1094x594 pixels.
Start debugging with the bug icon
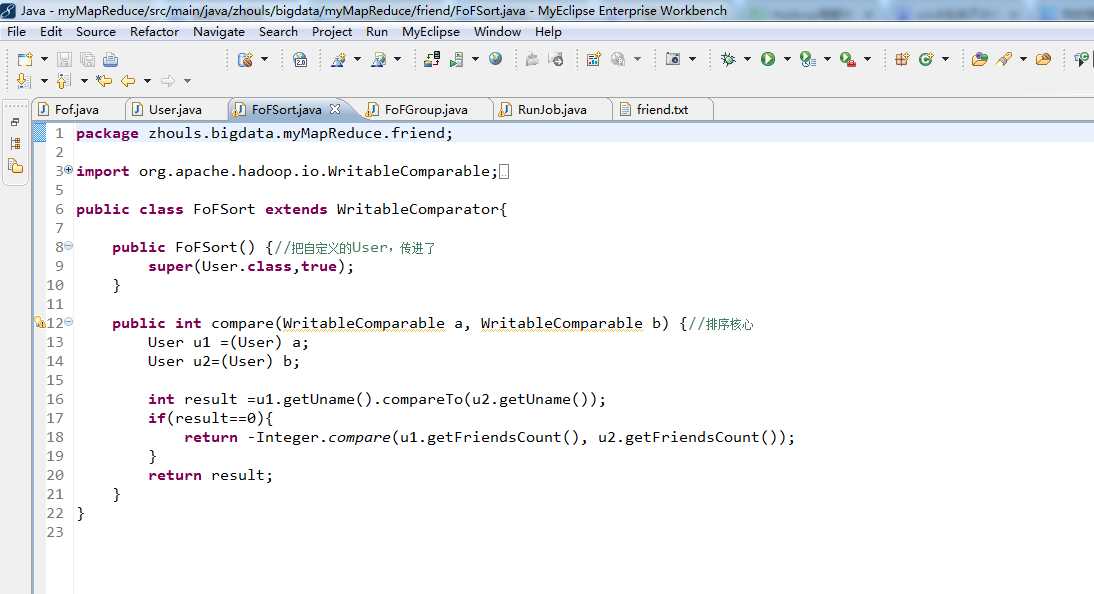coord(728,59)
